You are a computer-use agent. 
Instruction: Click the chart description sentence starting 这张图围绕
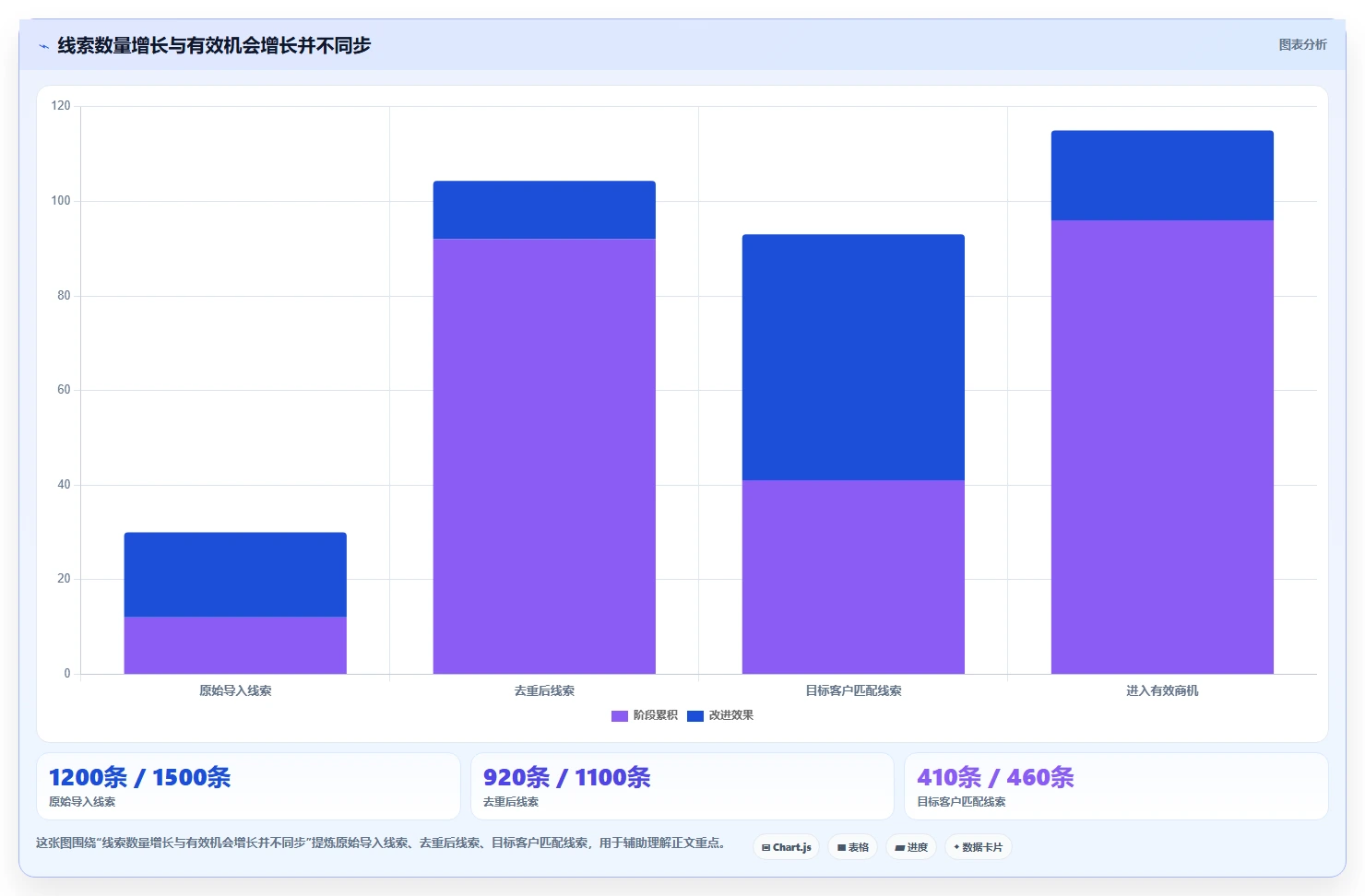[384, 843]
